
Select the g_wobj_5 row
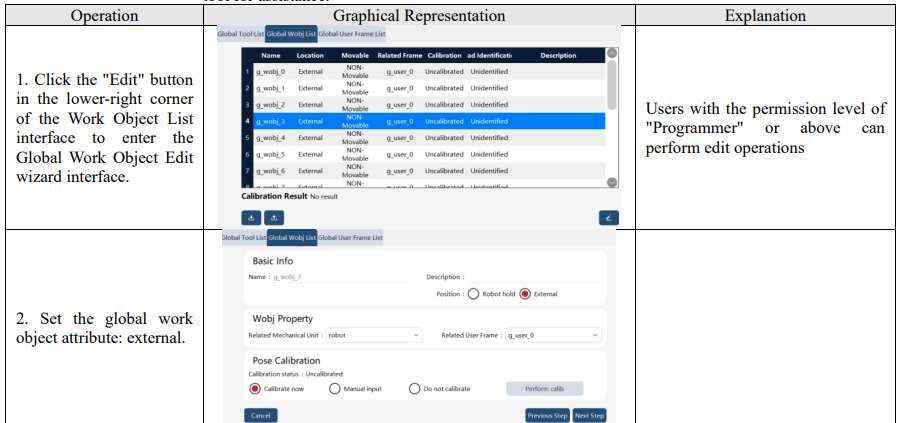coord(423,155)
